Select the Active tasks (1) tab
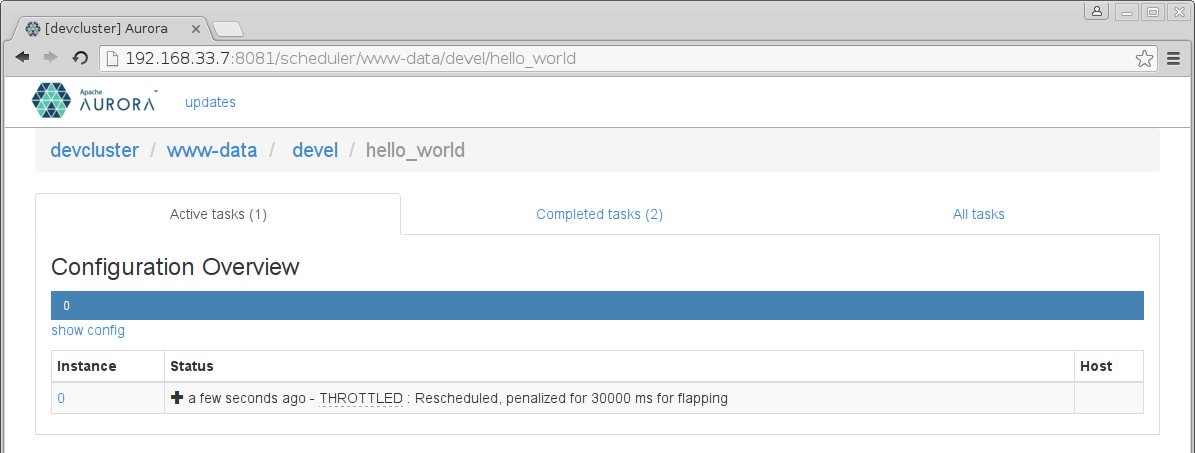 point(218,214)
